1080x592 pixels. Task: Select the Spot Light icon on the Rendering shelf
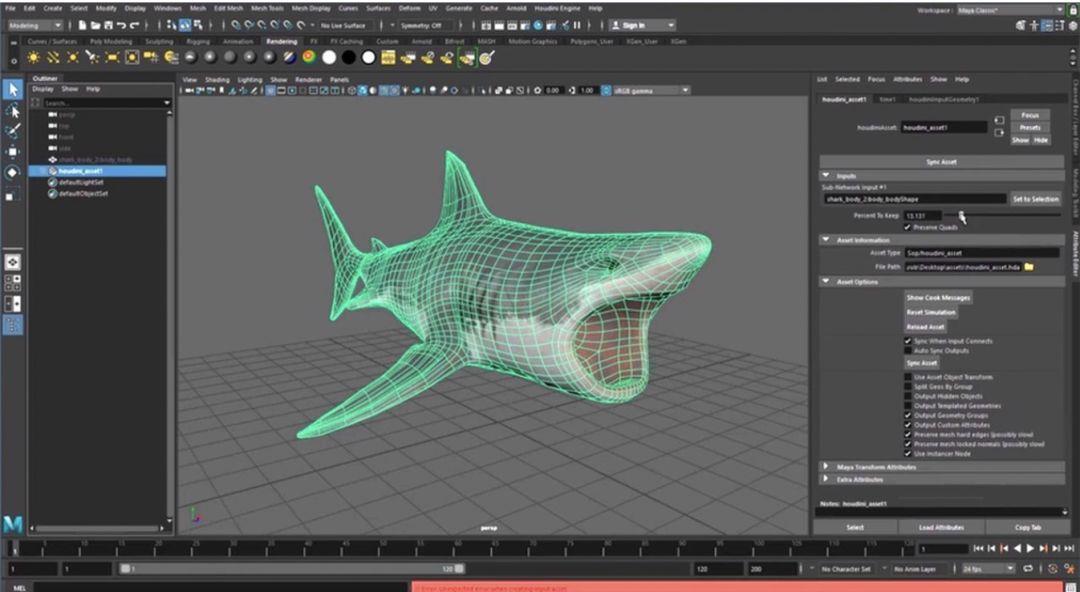(92, 59)
